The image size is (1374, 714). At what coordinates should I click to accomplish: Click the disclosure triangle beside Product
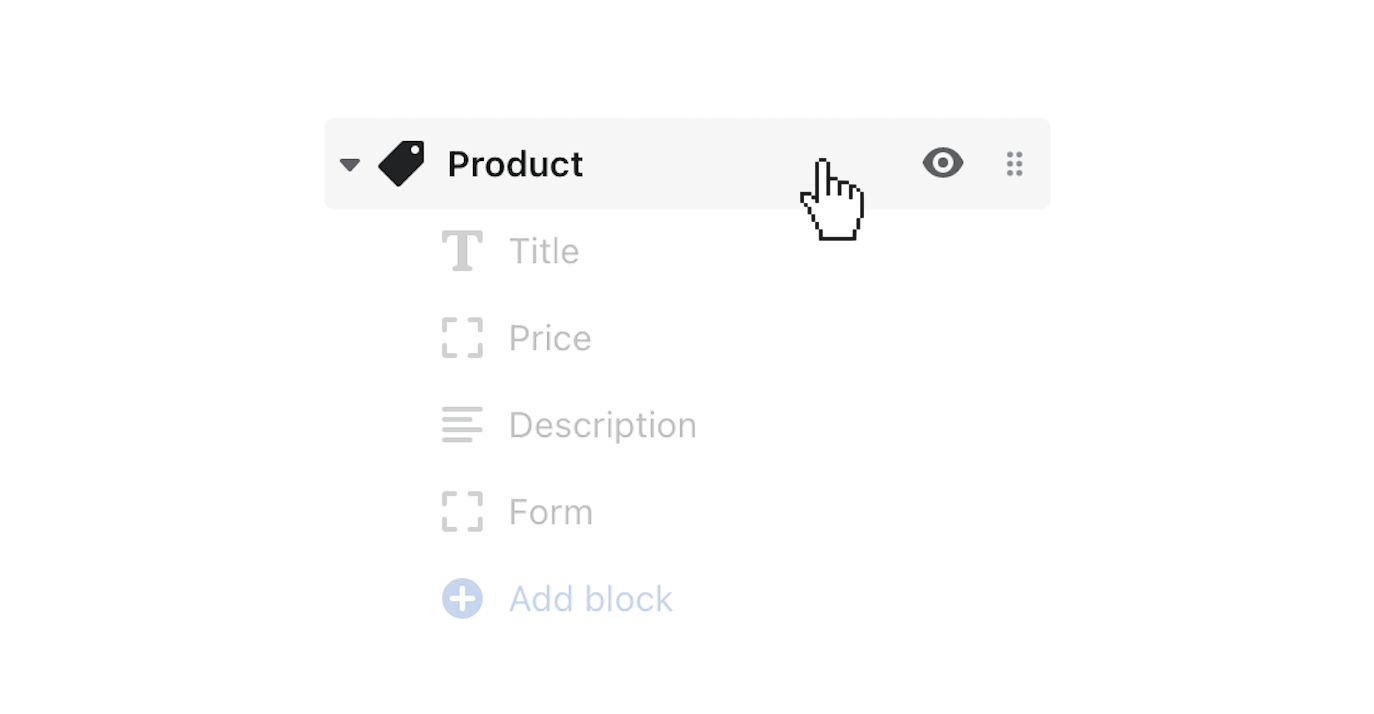[349, 163]
